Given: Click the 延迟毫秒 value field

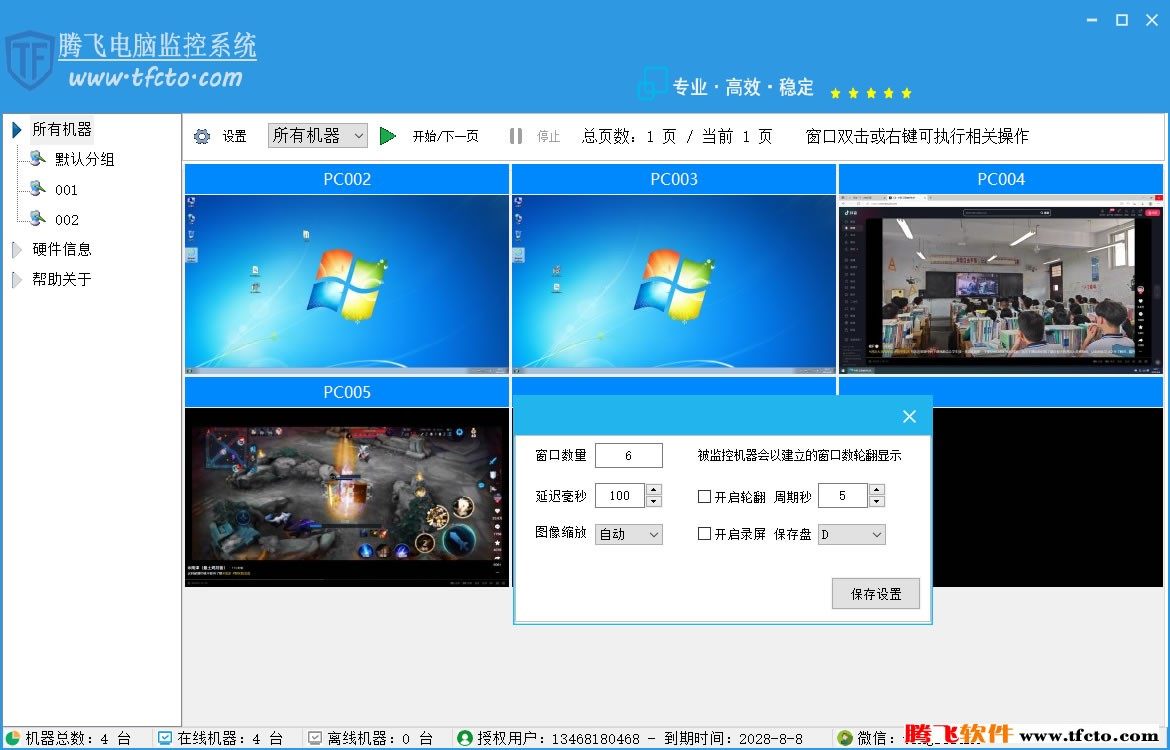Looking at the screenshot, I should coord(619,496).
